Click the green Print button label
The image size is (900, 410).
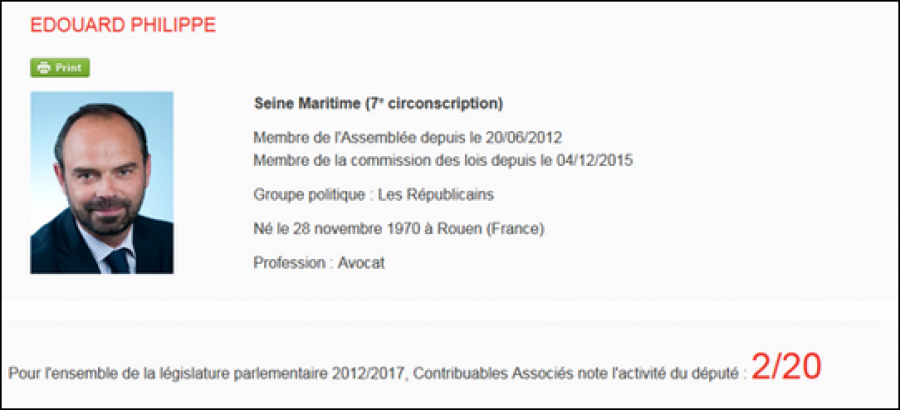[68, 68]
